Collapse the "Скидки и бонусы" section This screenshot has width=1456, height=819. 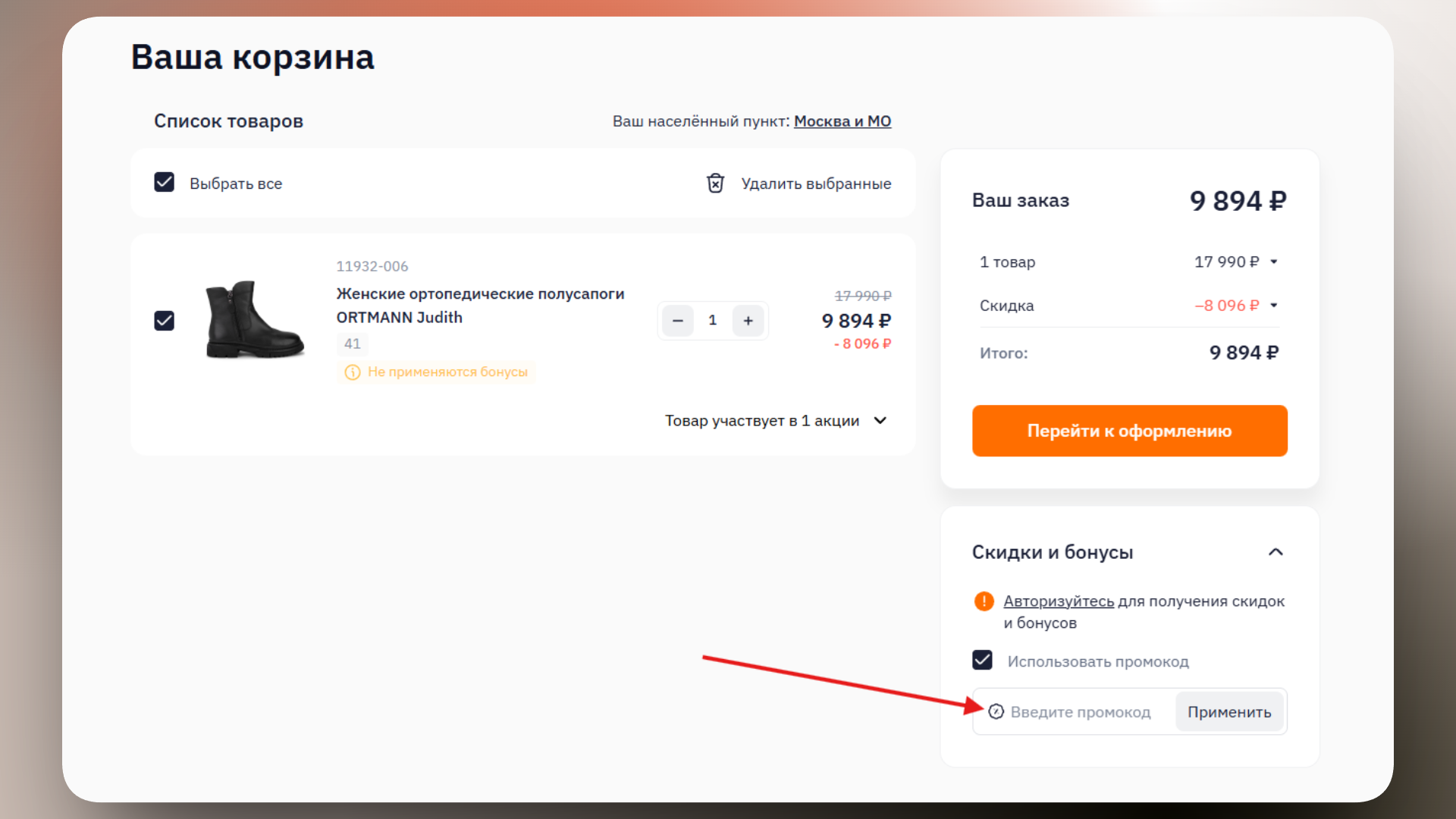[x=1277, y=552]
